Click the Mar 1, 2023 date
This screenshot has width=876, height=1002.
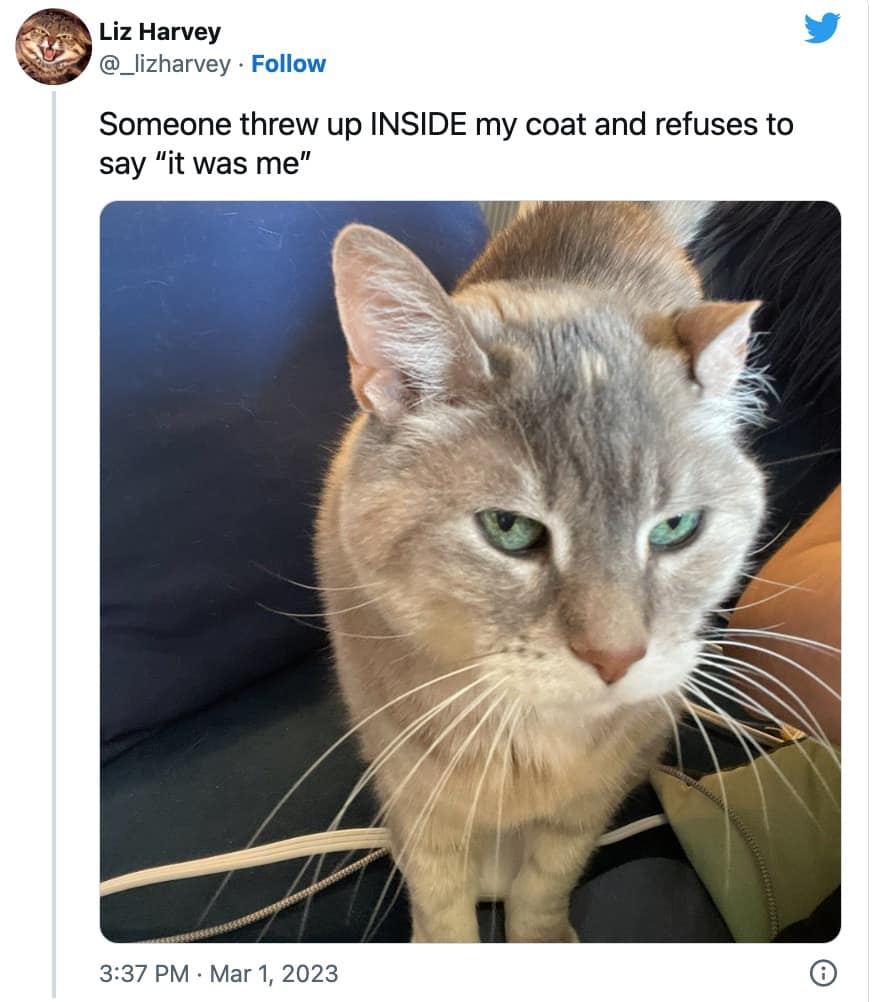click(x=273, y=973)
